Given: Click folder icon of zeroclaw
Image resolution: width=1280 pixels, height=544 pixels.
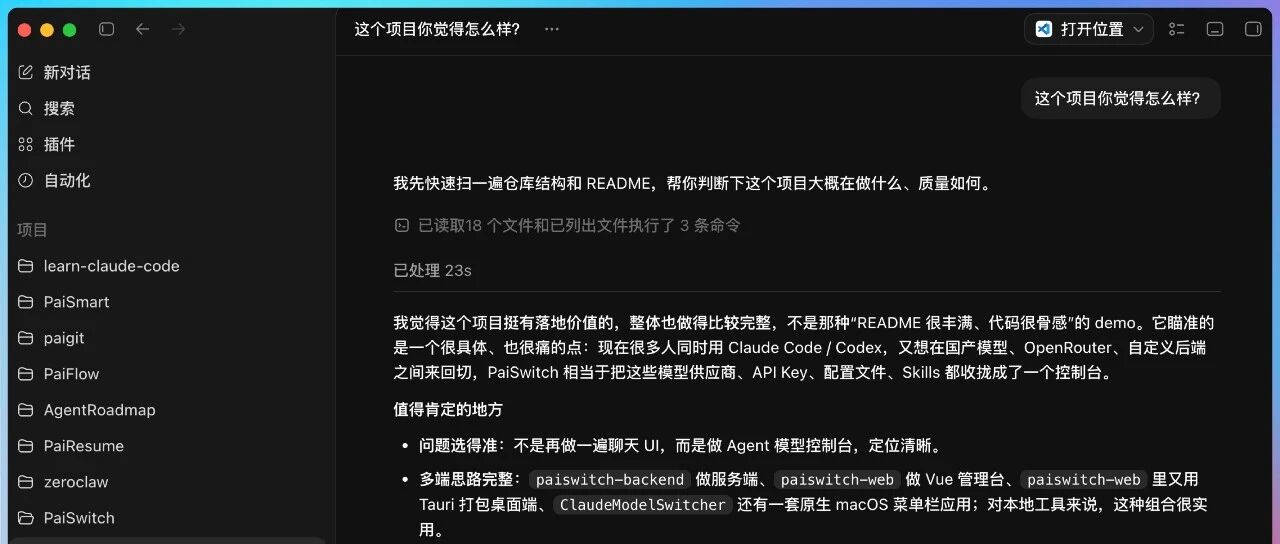Looking at the screenshot, I should (26, 483).
